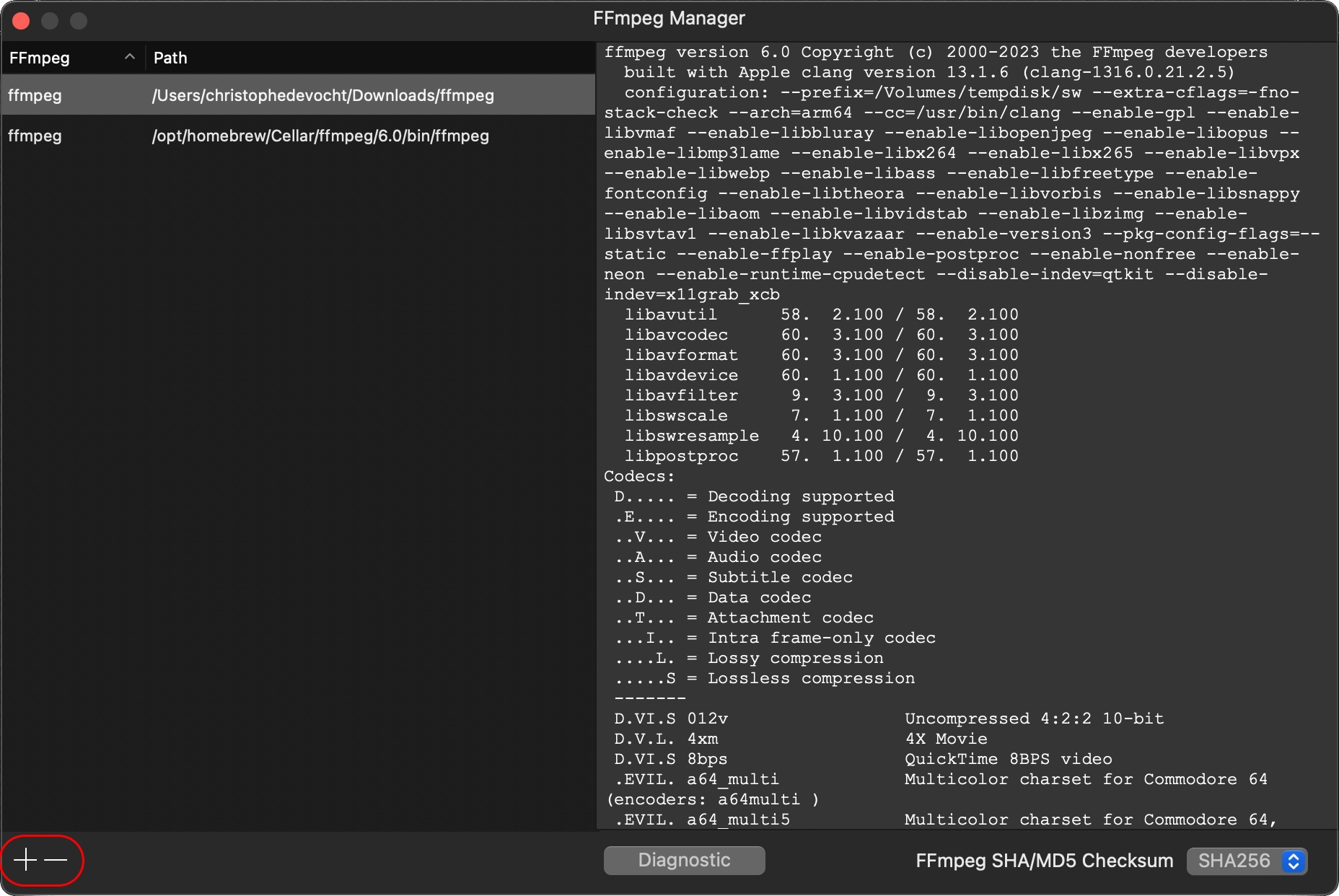Click the libswresample version line
This screenshot has height=896, width=1339.
[x=822, y=436]
